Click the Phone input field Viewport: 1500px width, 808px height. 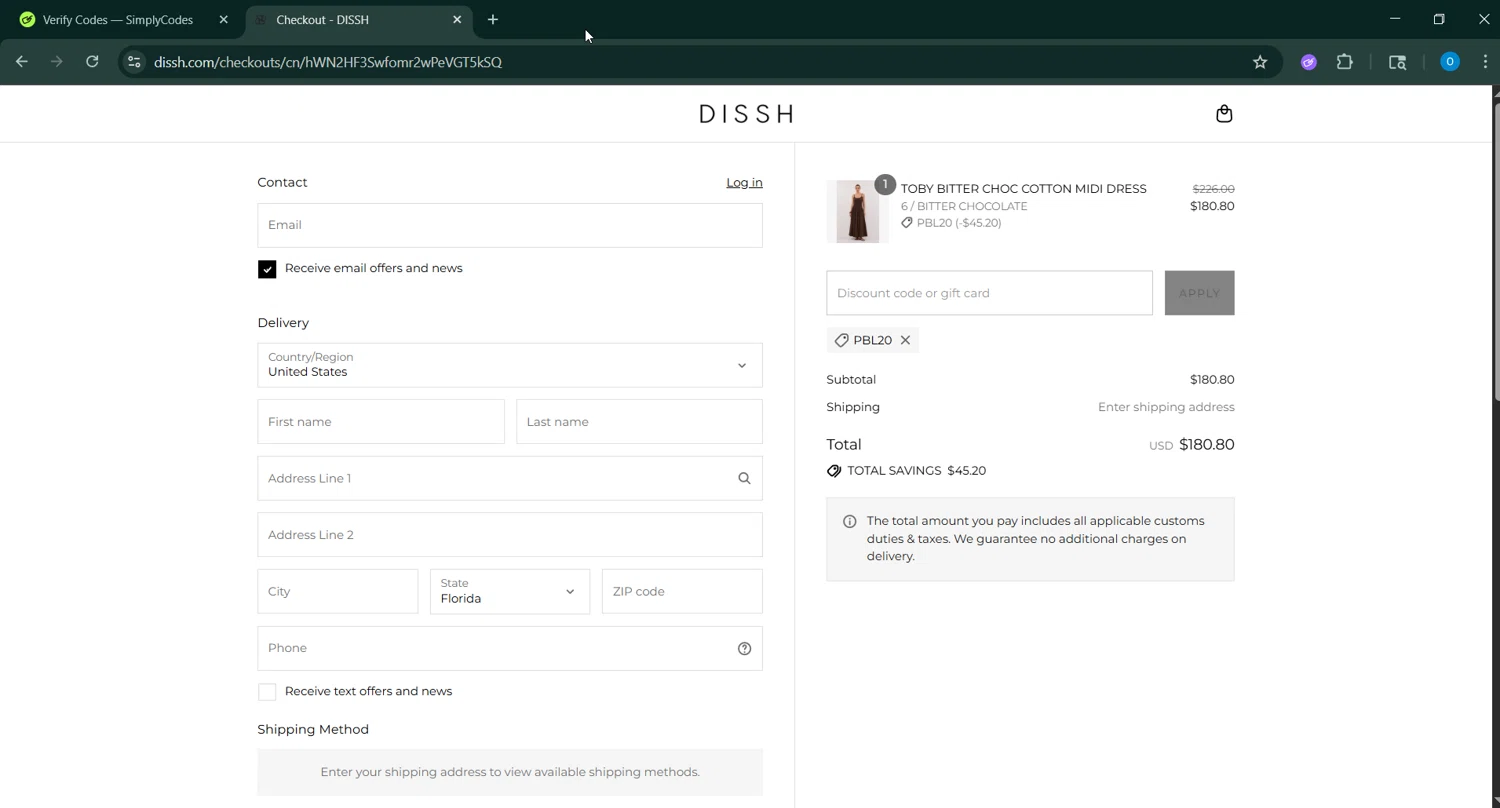point(510,648)
